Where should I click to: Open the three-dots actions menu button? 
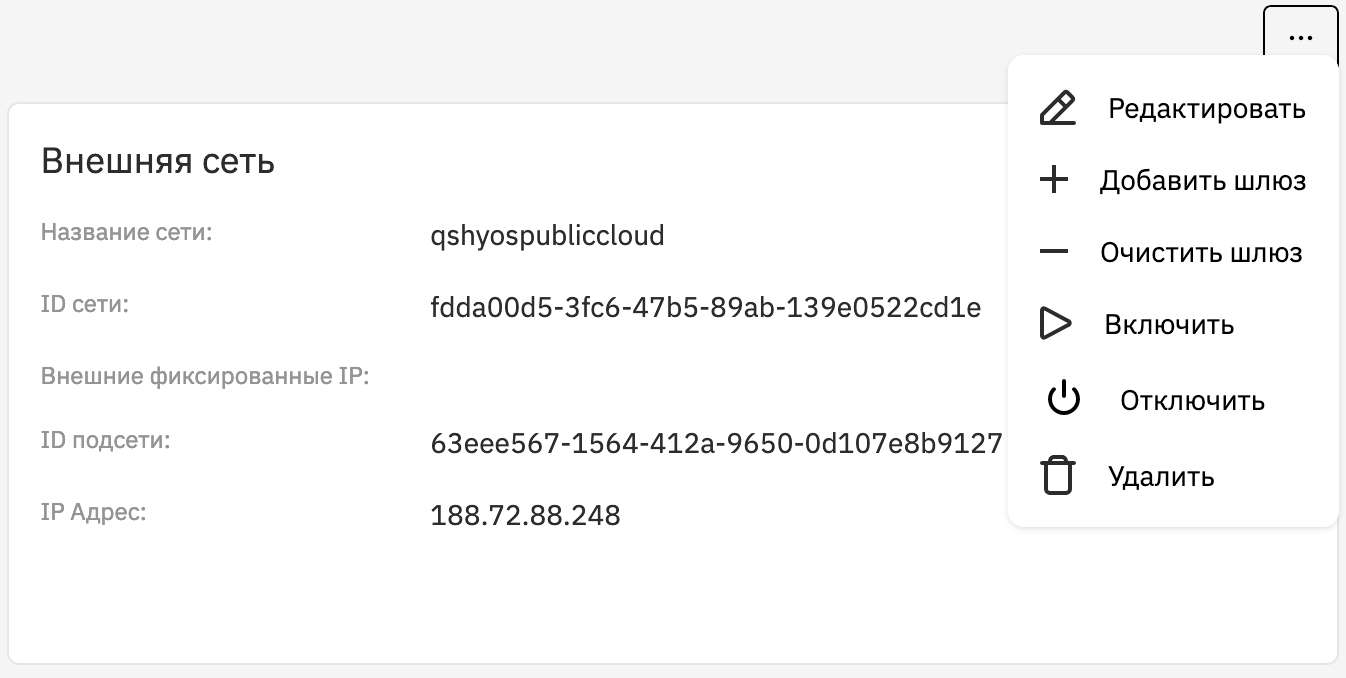pyautogui.click(x=1300, y=36)
